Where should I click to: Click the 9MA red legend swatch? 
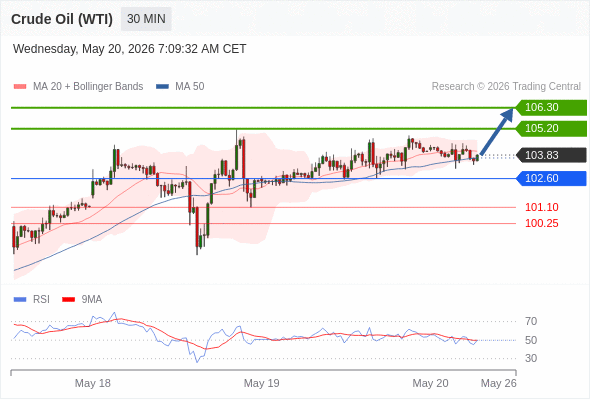68,300
